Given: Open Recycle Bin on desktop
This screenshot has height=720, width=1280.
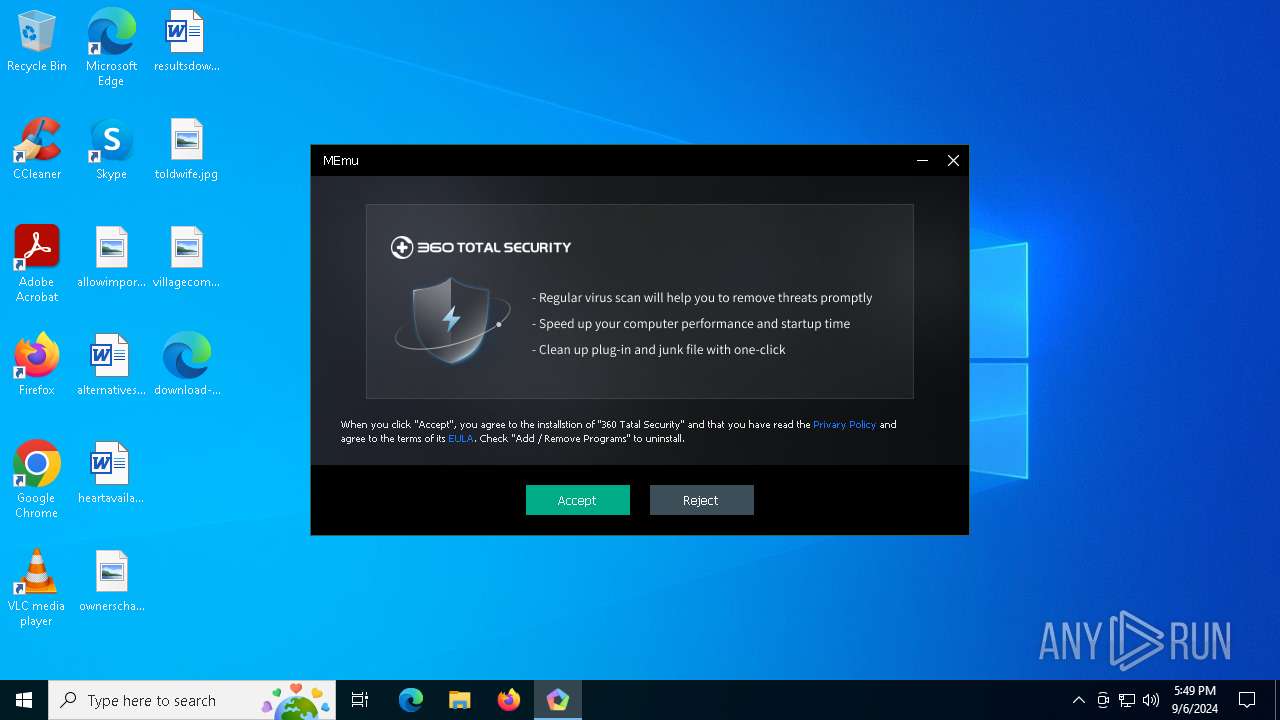Looking at the screenshot, I should click(37, 42).
